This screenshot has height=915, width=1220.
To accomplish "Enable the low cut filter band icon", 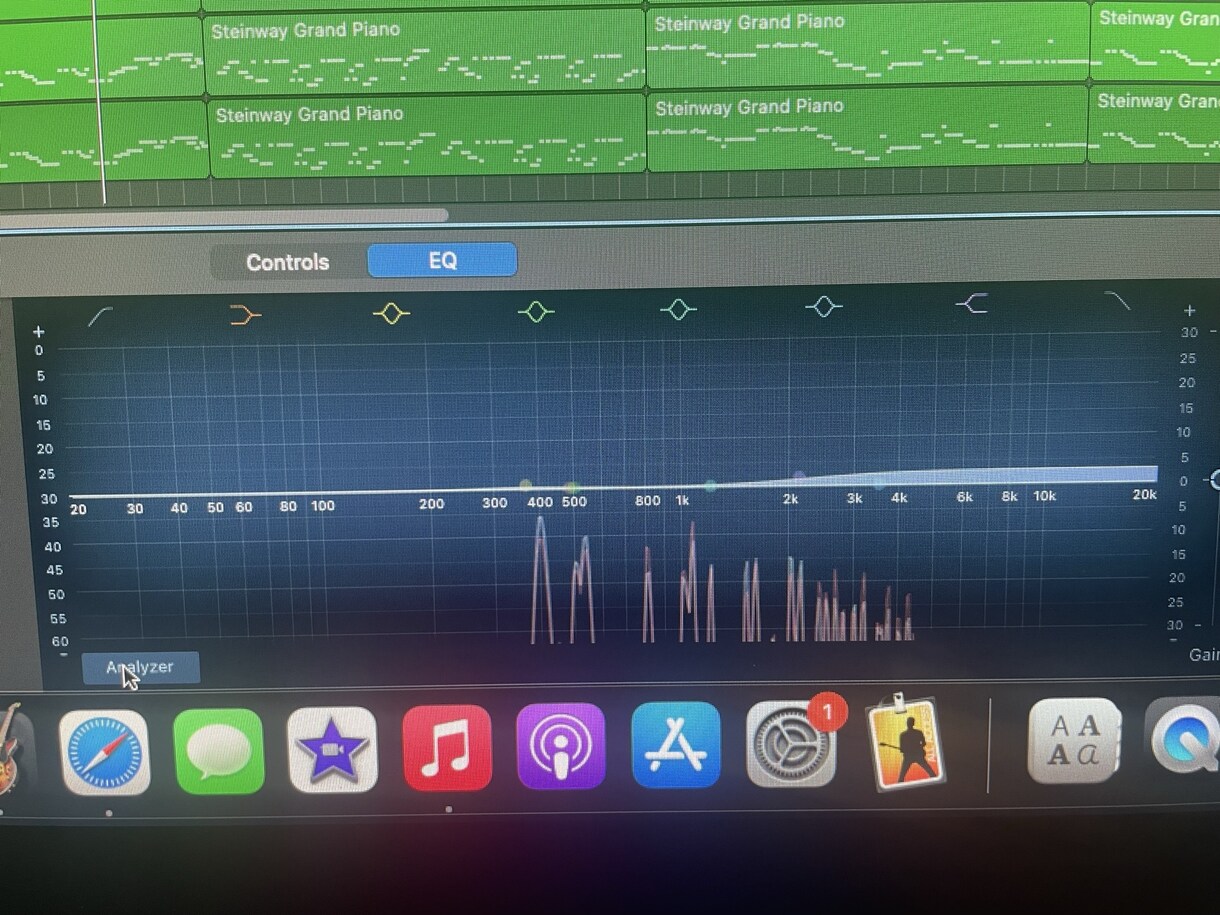I will point(100,317).
